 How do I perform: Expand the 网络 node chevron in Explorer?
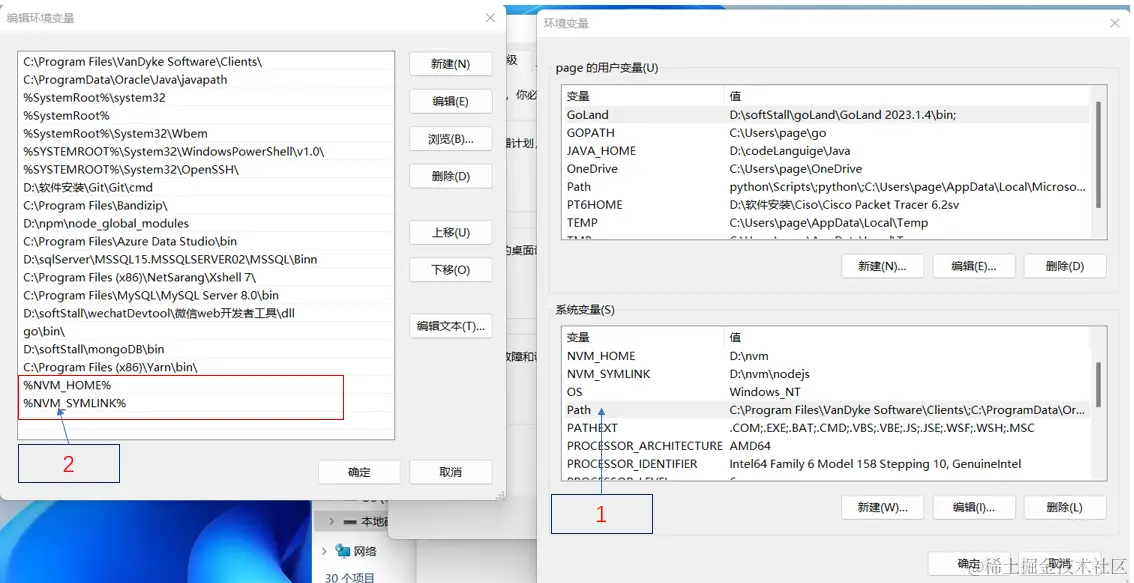click(x=325, y=551)
